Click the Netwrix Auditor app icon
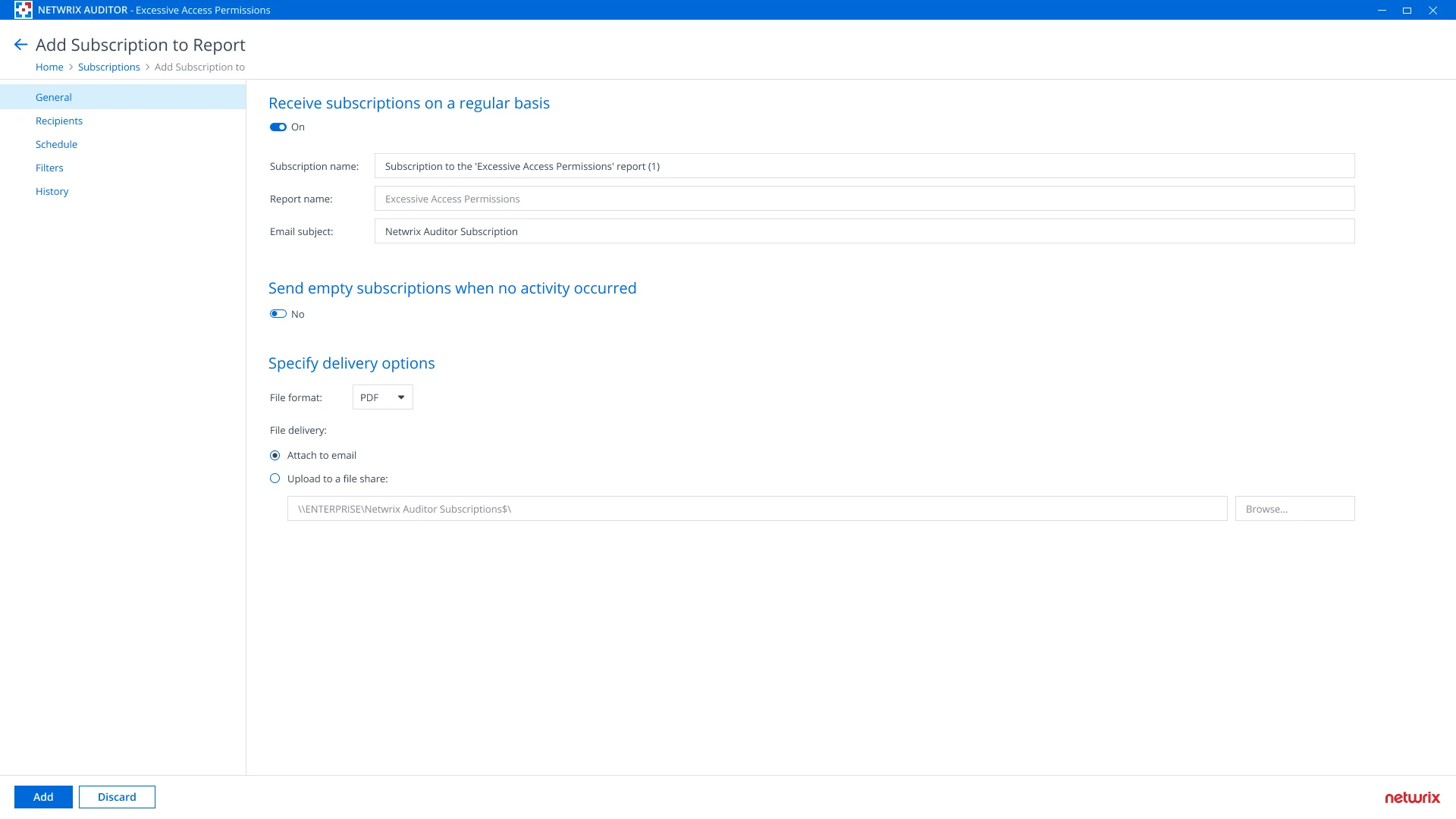The image size is (1456, 819). point(23,10)
